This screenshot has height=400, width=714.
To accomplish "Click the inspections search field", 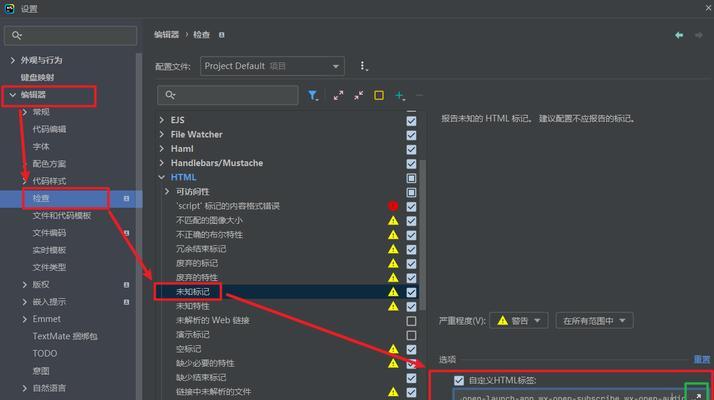I will 228,95.
